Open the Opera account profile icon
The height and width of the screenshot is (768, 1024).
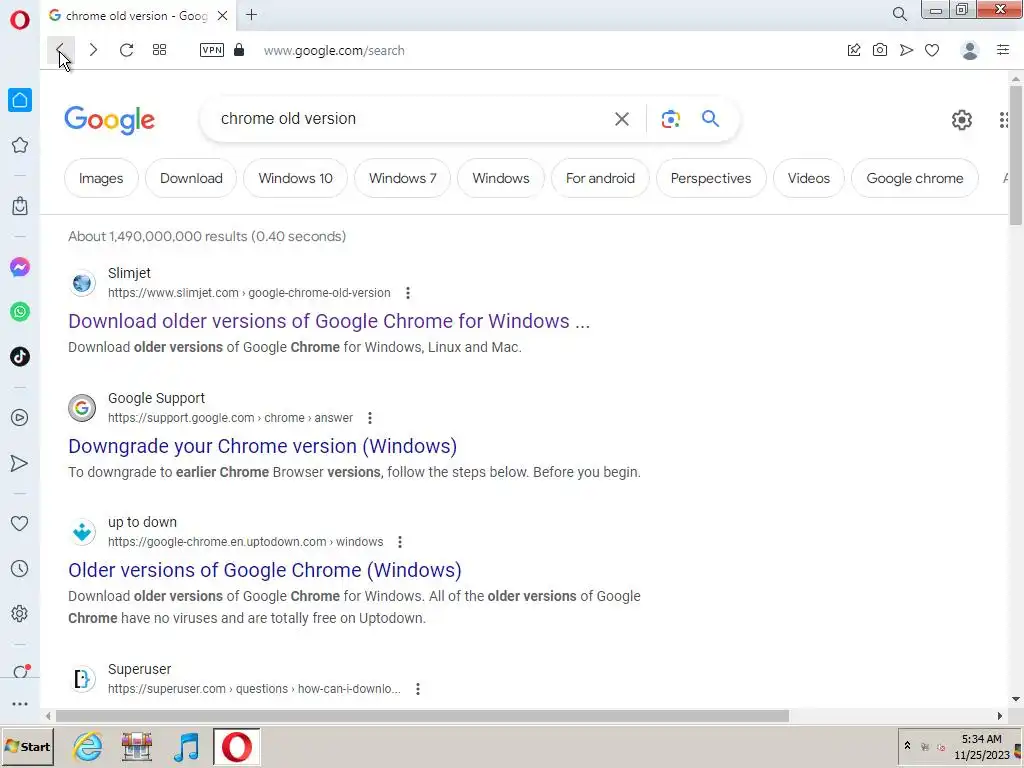coord(970,50)
